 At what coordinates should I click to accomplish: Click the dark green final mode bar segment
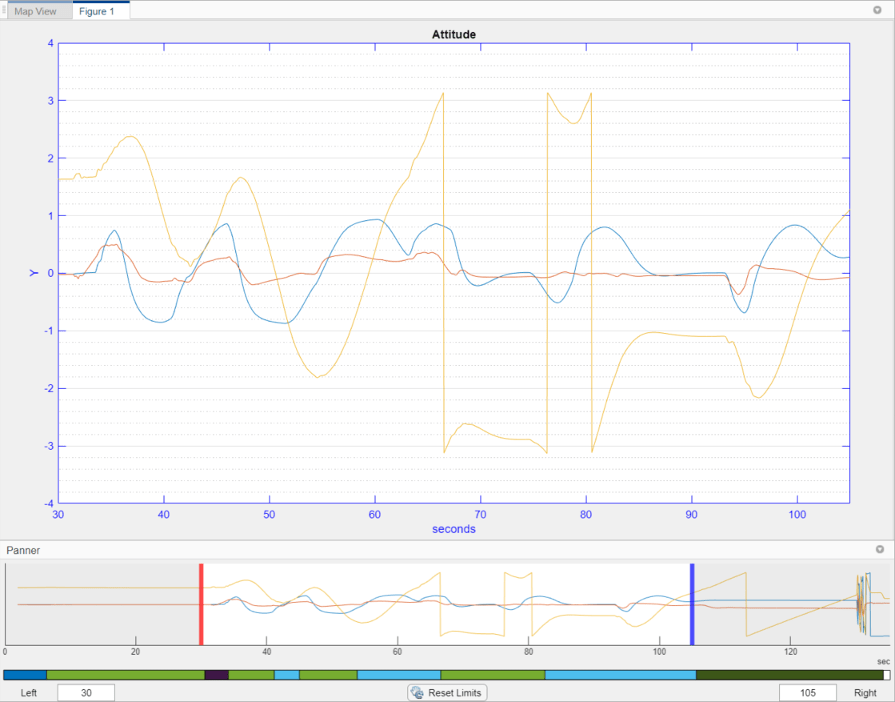(790, 675)
